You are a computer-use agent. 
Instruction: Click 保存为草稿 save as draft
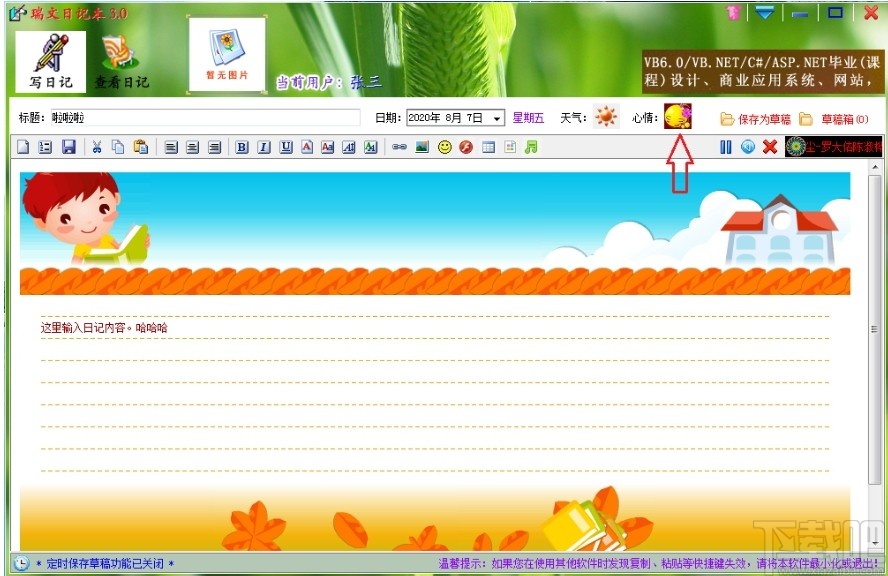(x=756, y=119)
